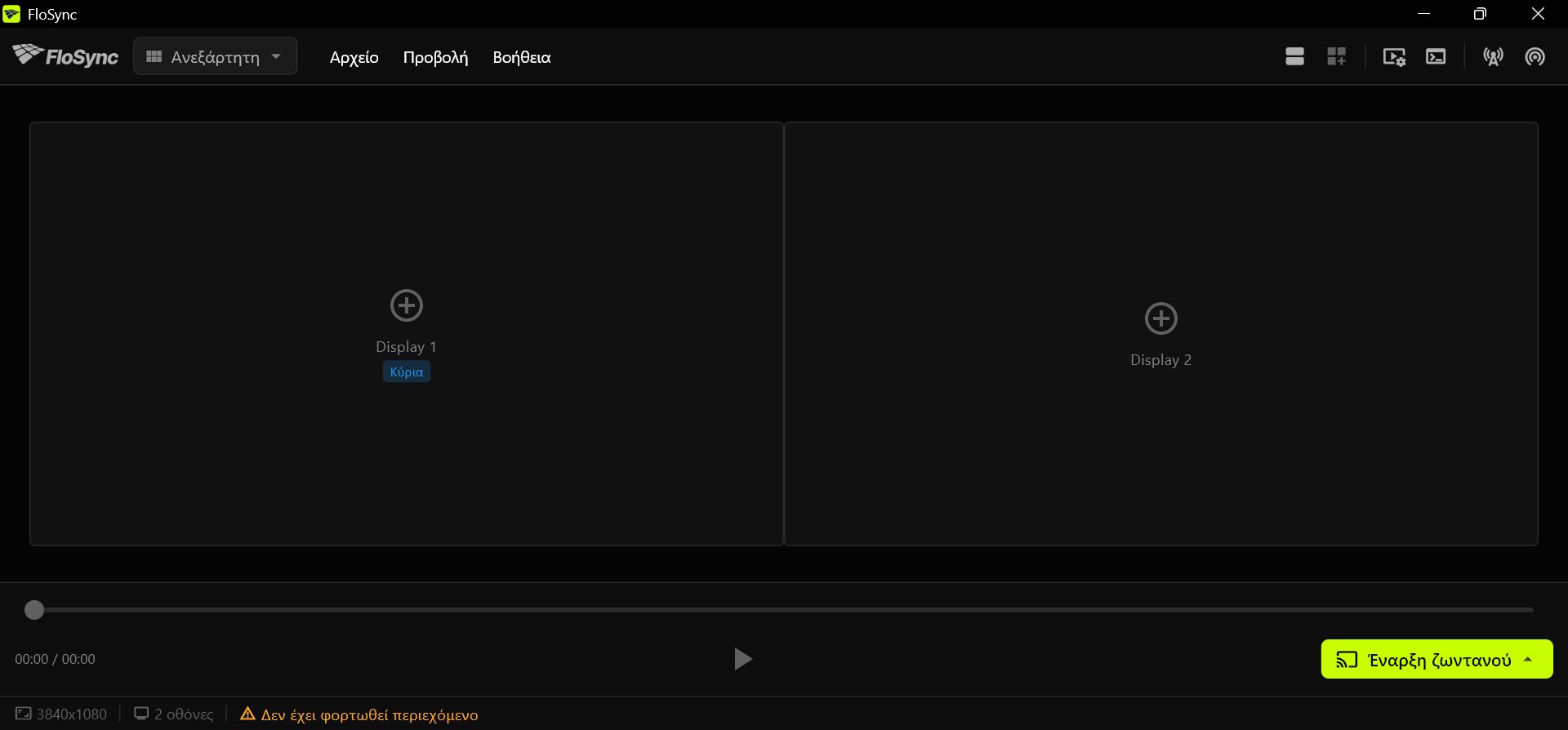Image resolution: width=1568 pixels, height=730 pixels.
Task: Expand the arrow on Έναρξη ζωντανού button
Action: coord(1528,659)
